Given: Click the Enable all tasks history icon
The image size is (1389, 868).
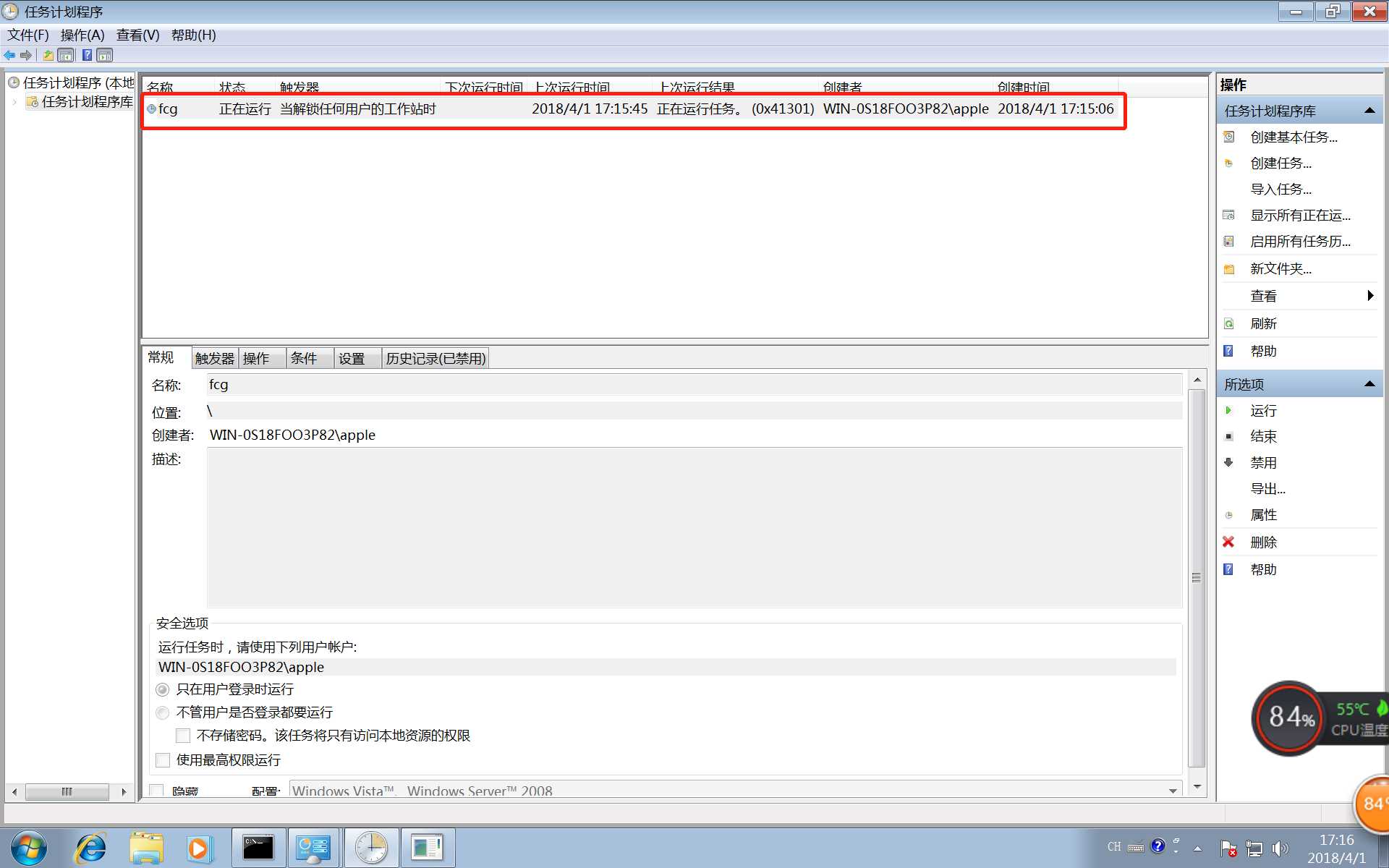Looking at the screenshot, I should [x=1228, y=241].
